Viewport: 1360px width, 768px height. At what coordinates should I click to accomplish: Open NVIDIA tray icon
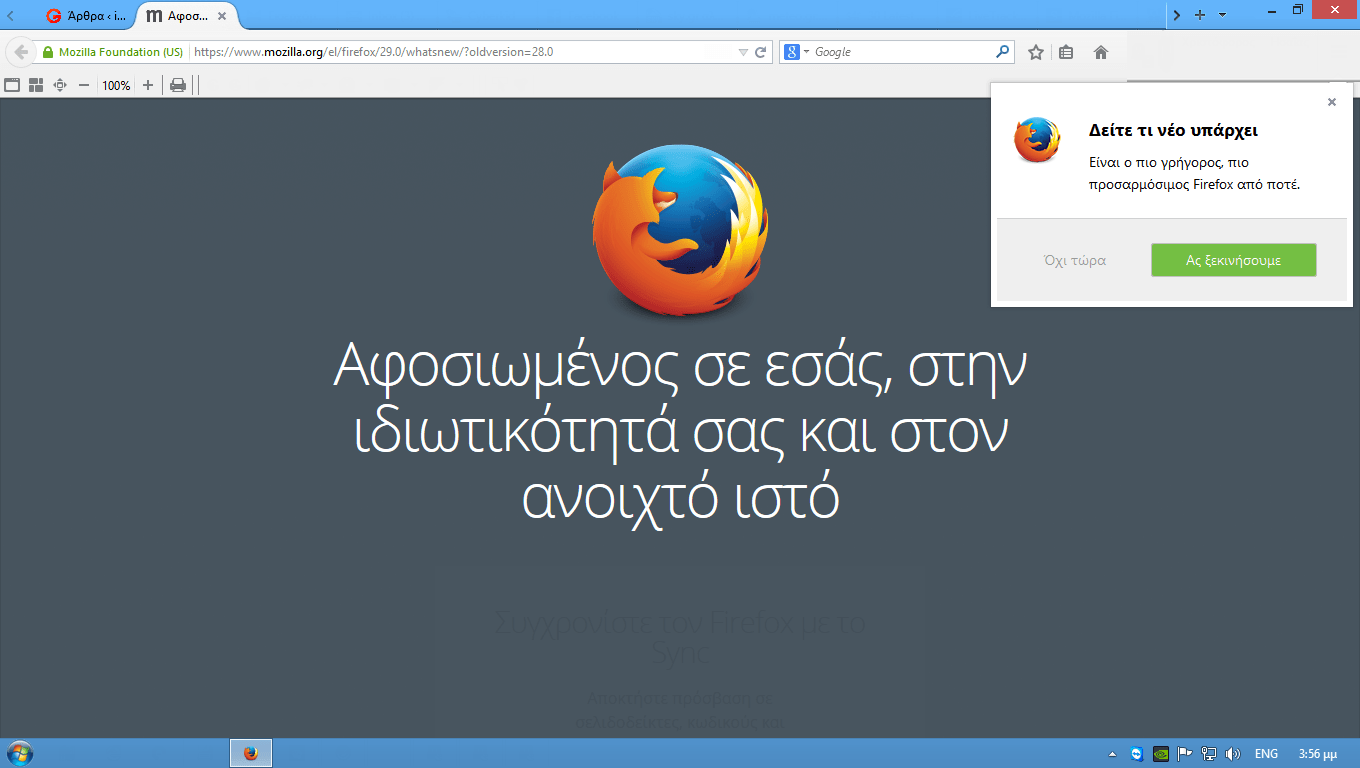pyautogui.click(x=1161, y=754)
